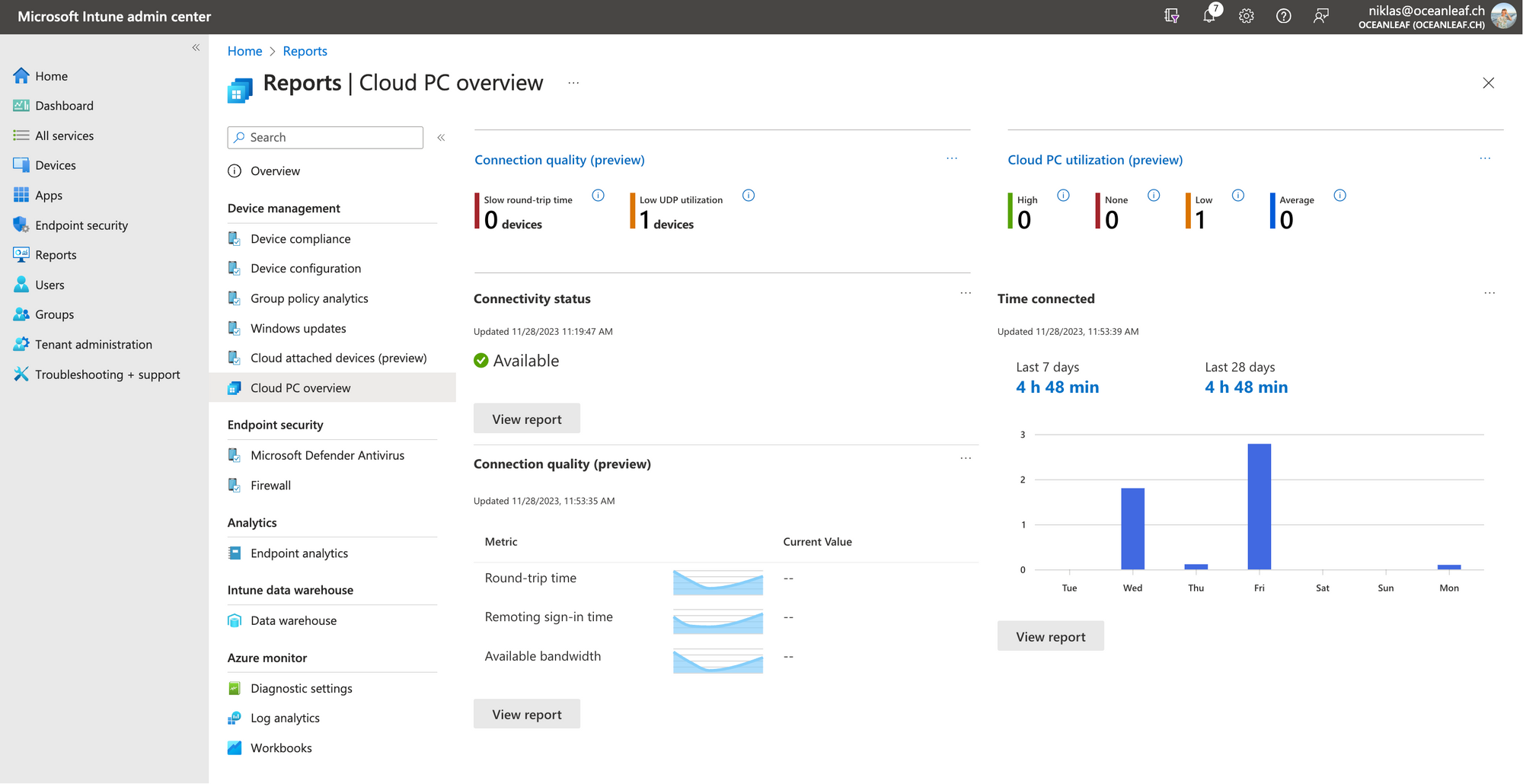
Task: Click the Troubleshooting + support tools icon
Action: [21, 374]
